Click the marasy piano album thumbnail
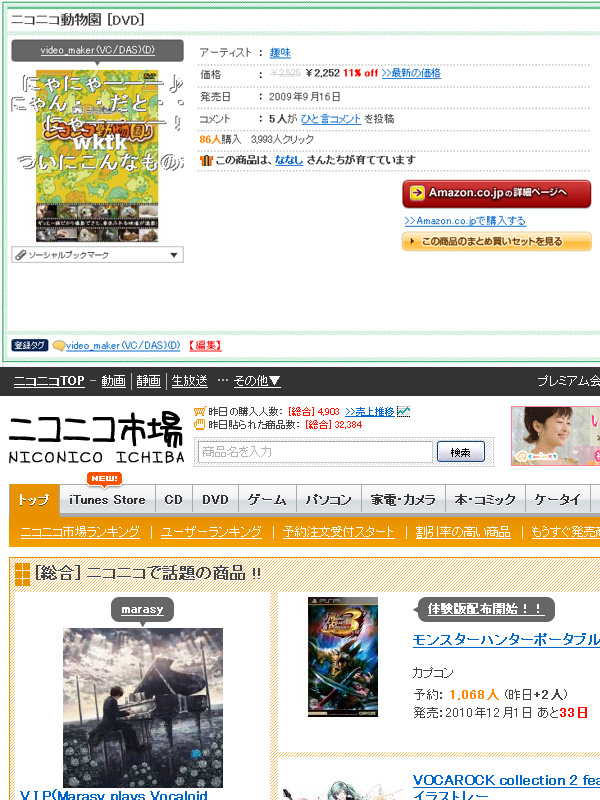Viewport: 600px width, 800px height. 143,708
